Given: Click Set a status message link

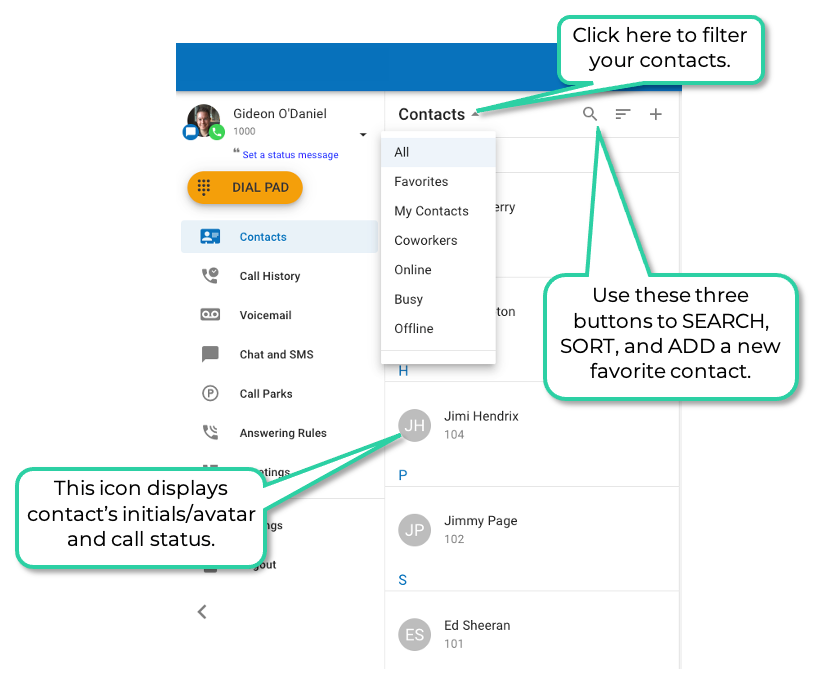Looking at the screenshot, I should point(290,155).
